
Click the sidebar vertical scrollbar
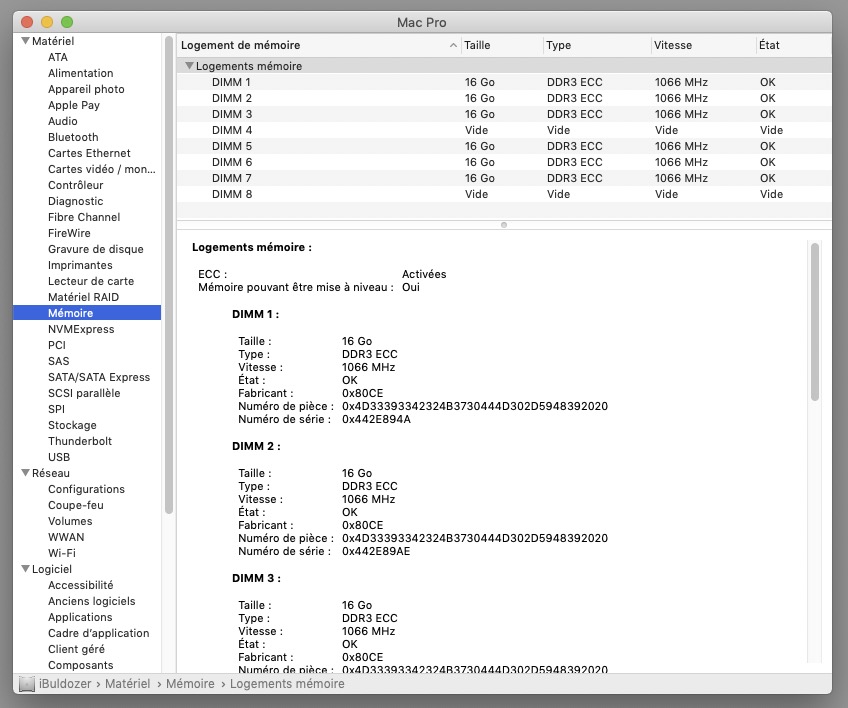(169, 275)
